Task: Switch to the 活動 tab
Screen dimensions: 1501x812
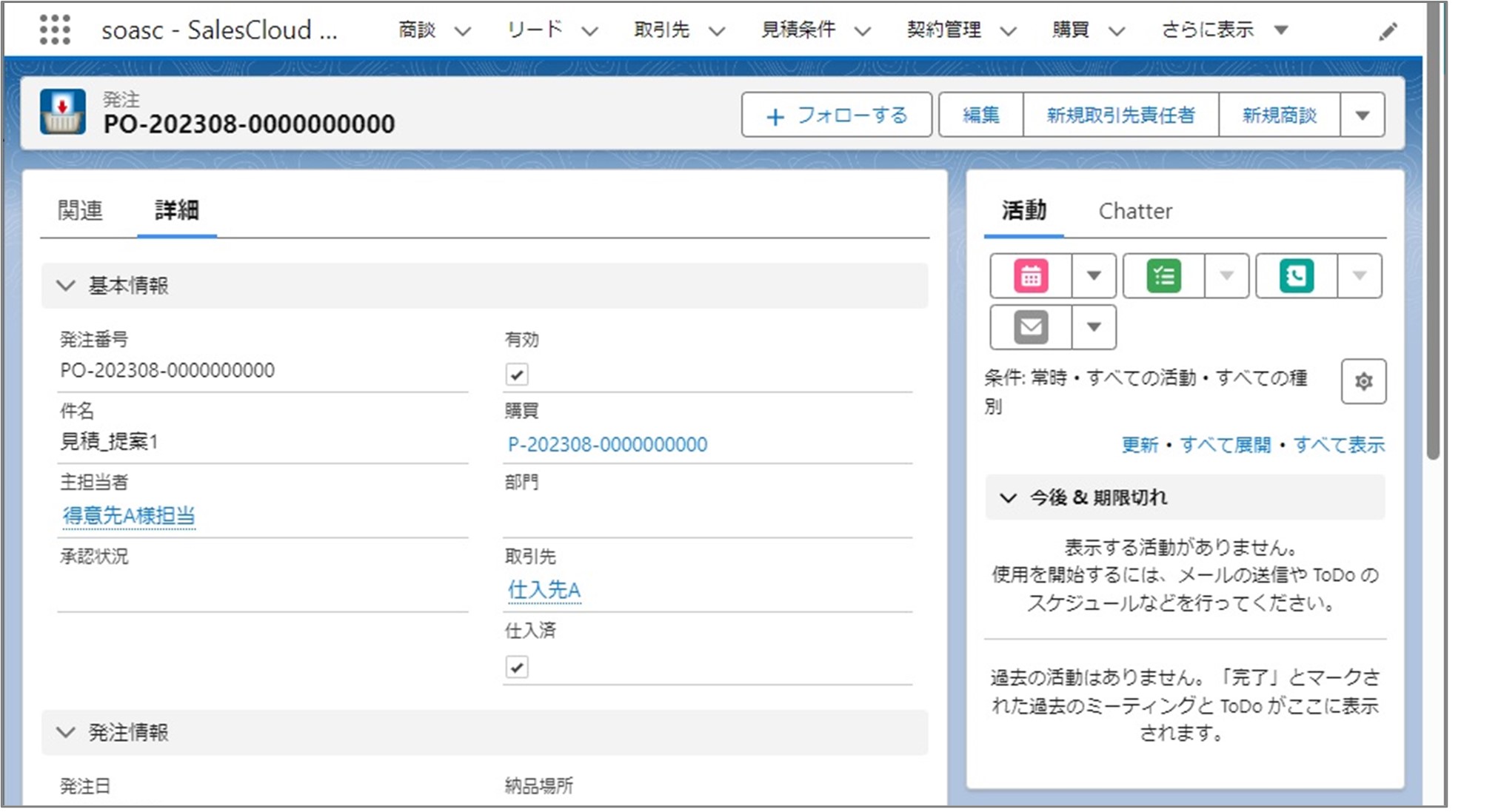Action: [1023, 211]
